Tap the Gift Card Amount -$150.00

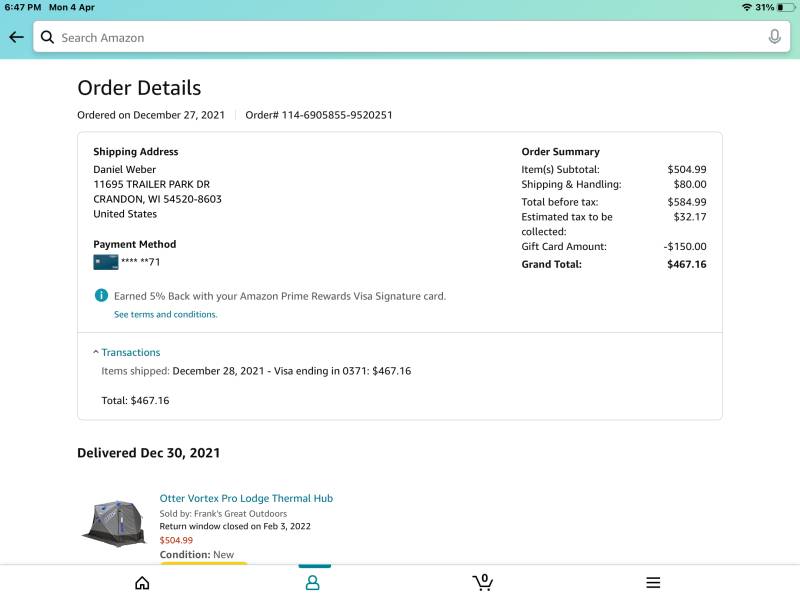(x=685, y=246)
